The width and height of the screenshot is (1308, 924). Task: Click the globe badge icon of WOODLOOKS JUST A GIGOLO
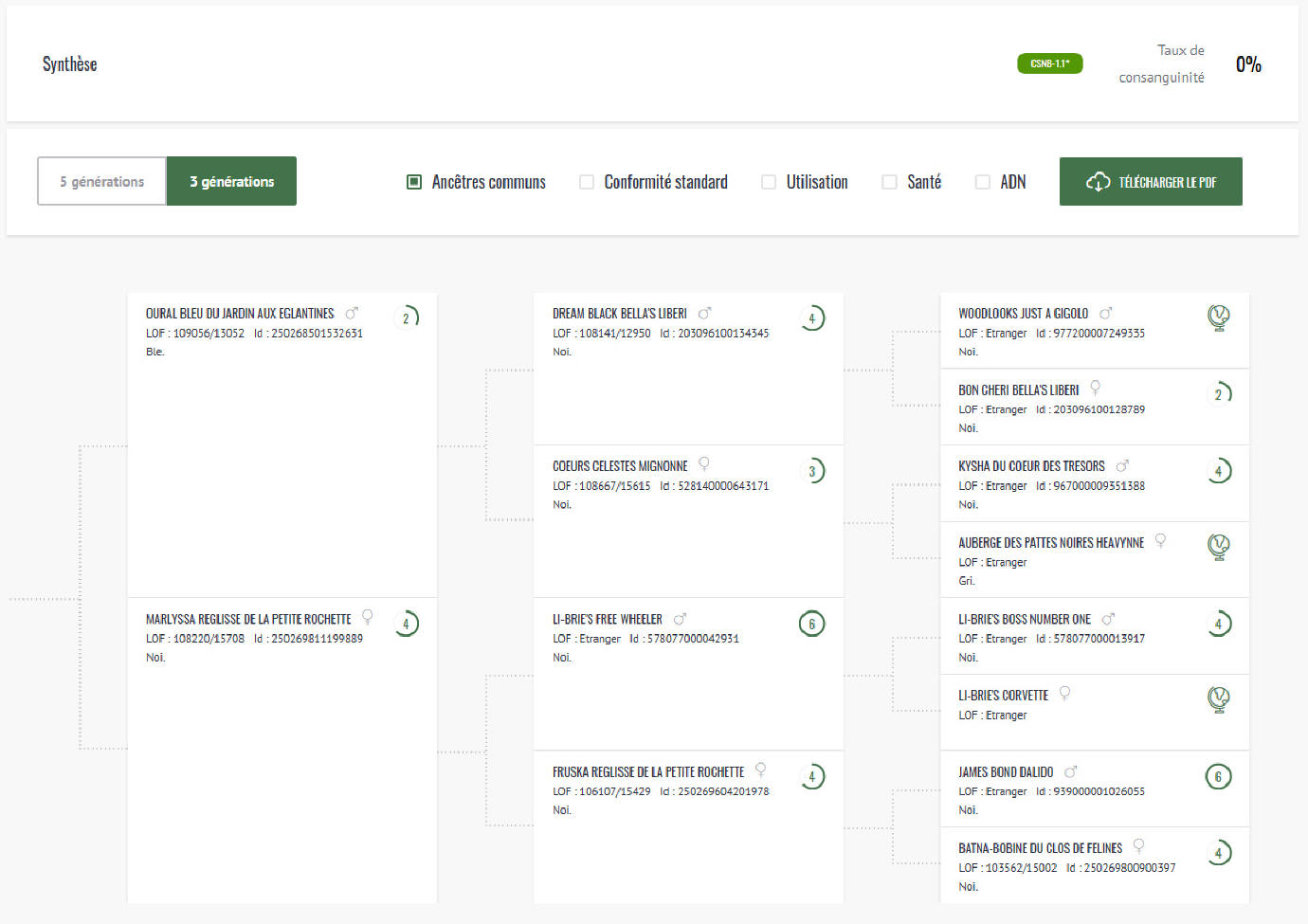pos(1219,318)
